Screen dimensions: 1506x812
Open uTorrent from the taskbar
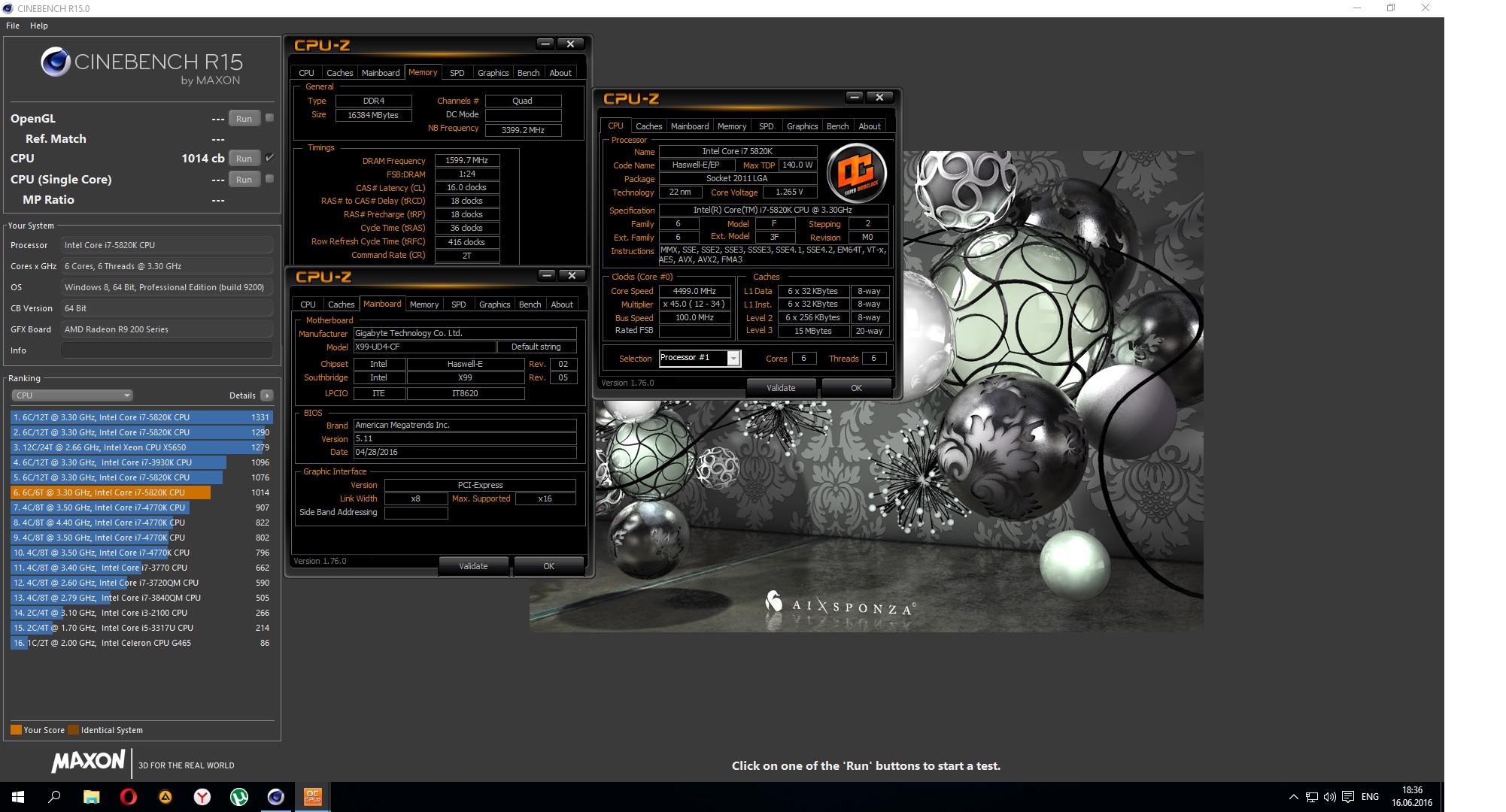(x=238, y=797)
